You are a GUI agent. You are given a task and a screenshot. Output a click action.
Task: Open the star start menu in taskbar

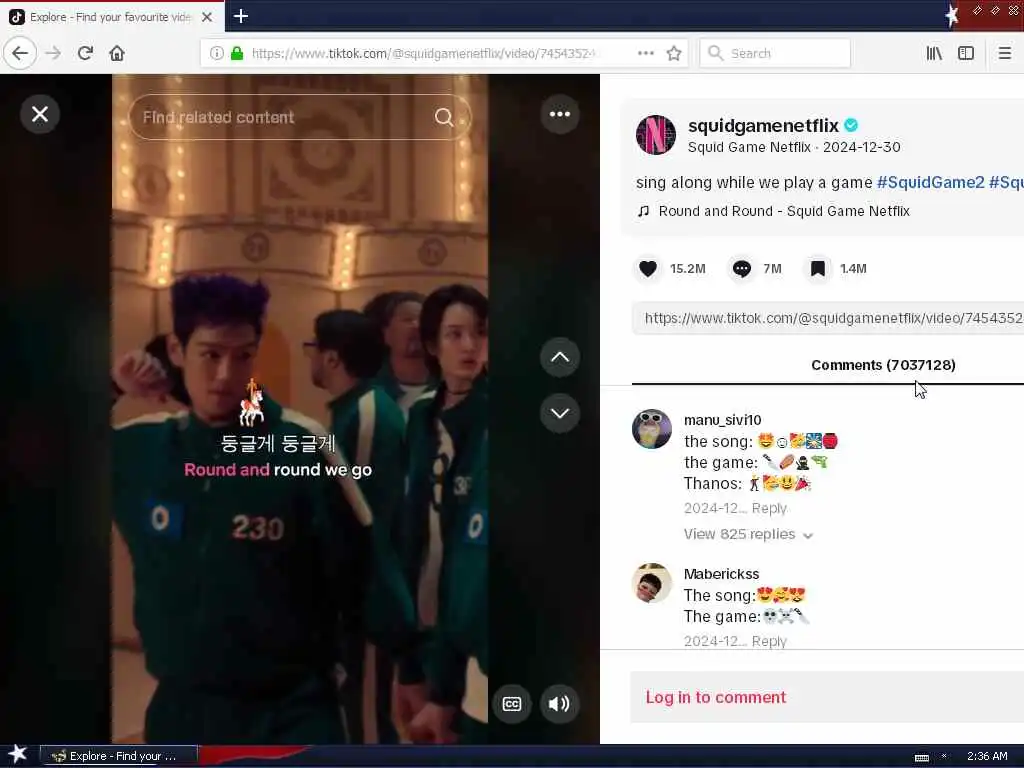[18, 754]
